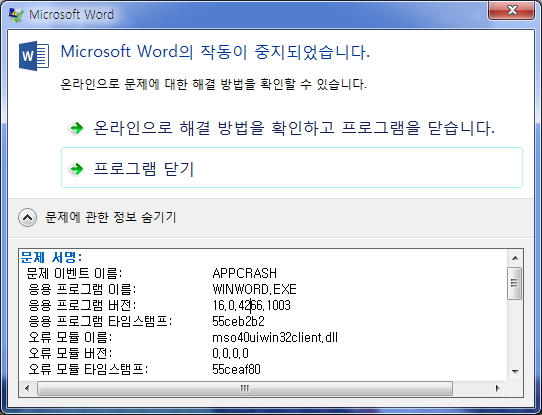Click the horizontal scrollbar right arrow
The height and width of the screenshot is (415, 542).
[x=498, y=388]
